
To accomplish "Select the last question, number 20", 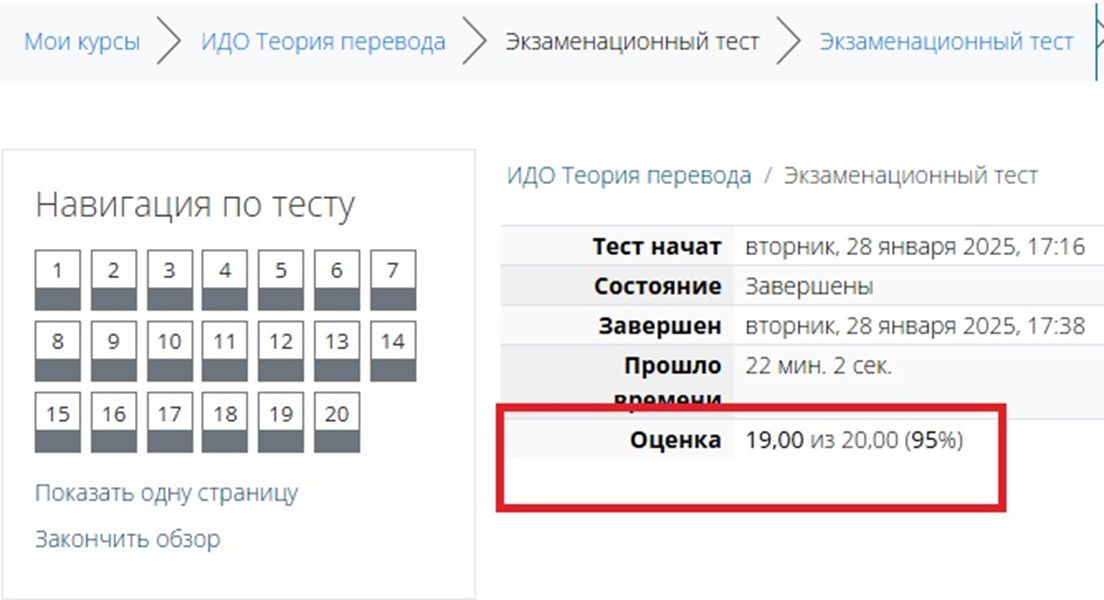I will point(337,423).
